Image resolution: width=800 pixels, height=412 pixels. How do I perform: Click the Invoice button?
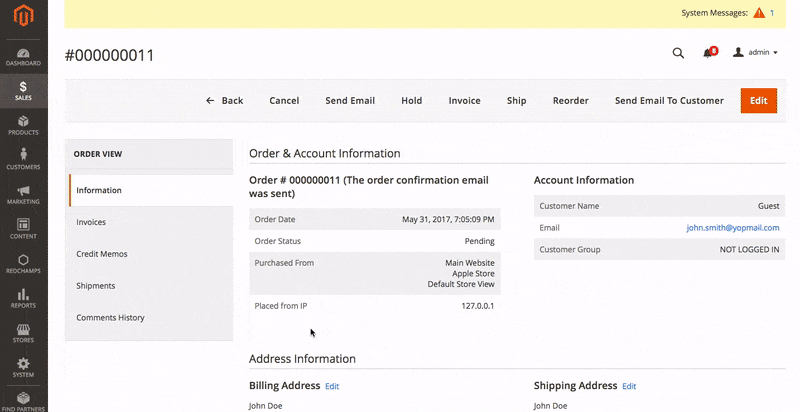[464, 100]
